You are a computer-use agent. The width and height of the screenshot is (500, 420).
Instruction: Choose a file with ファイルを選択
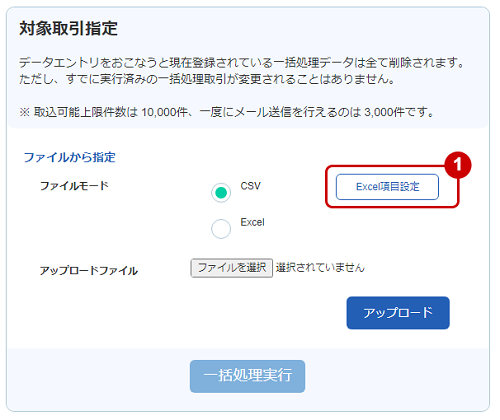point(232,268)
